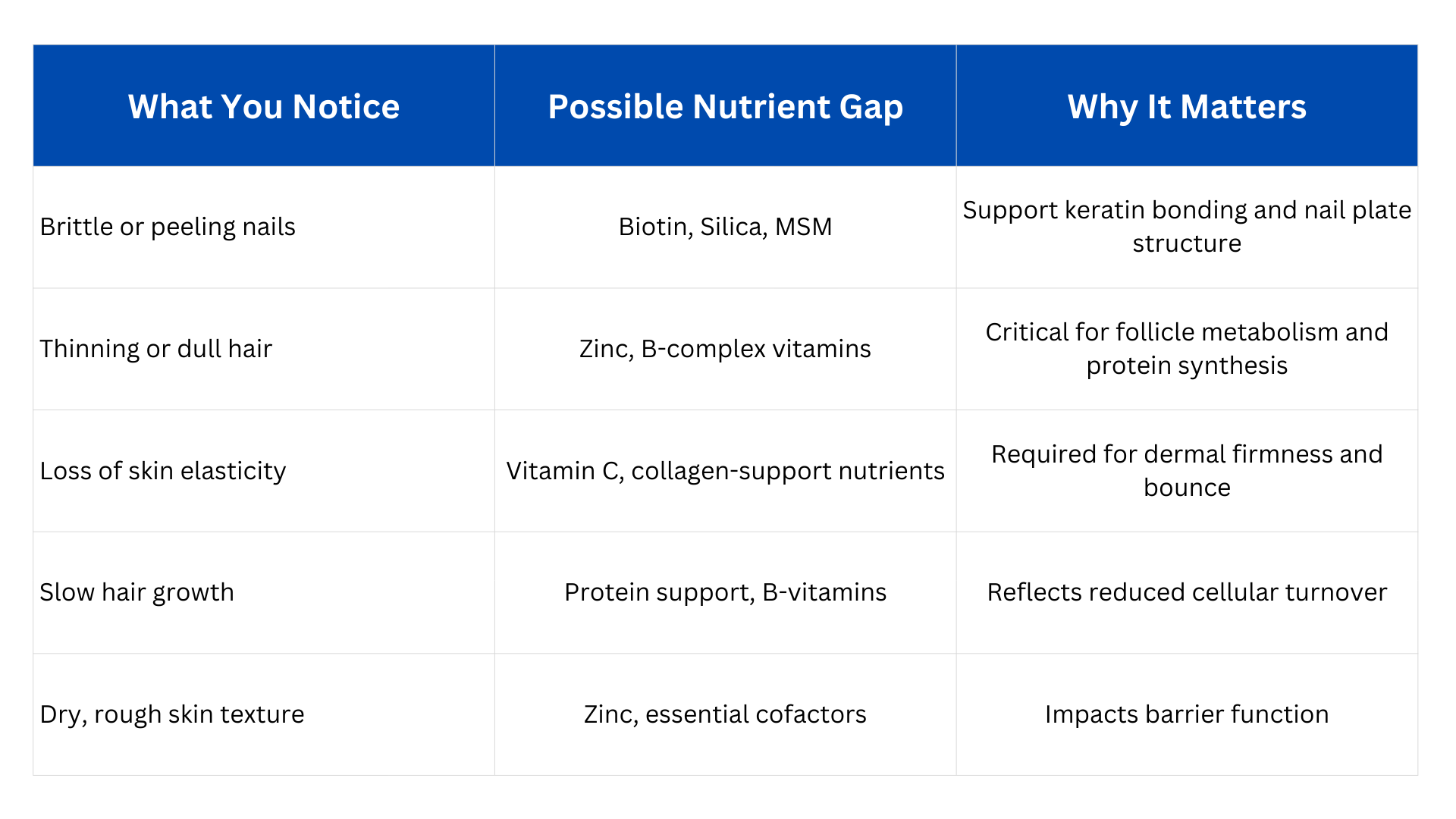Select the 'Dry, rough skin texture' cell
Screen dimensions: 1456x819
coord(172,714)
